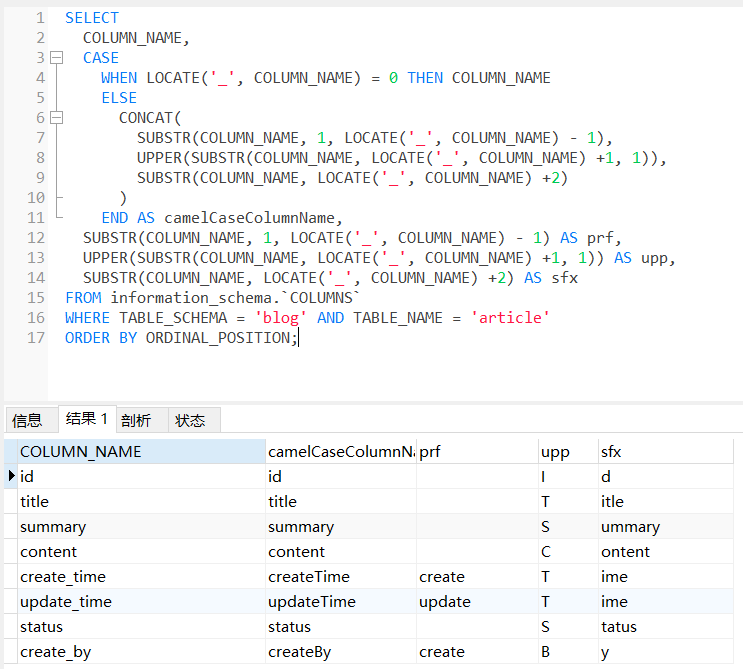Click the 'B' cell in upp column
This screenshot has height=669, width=743.
569,652
